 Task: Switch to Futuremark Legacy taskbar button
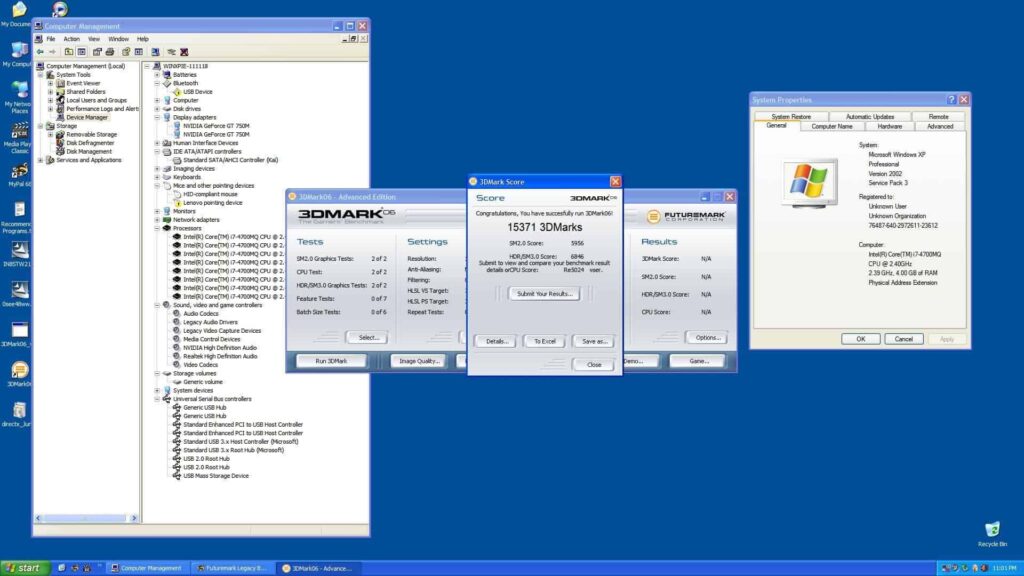tap(232, 568)
